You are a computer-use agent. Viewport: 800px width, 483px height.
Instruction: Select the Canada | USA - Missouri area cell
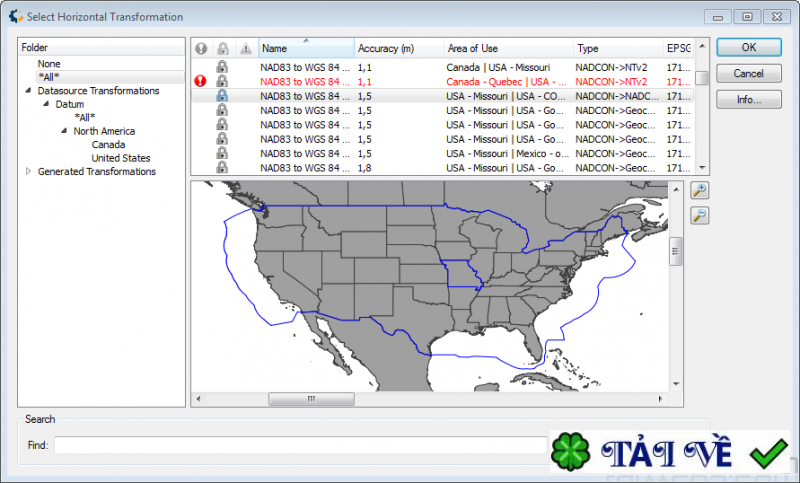click(x=498, y=67)
